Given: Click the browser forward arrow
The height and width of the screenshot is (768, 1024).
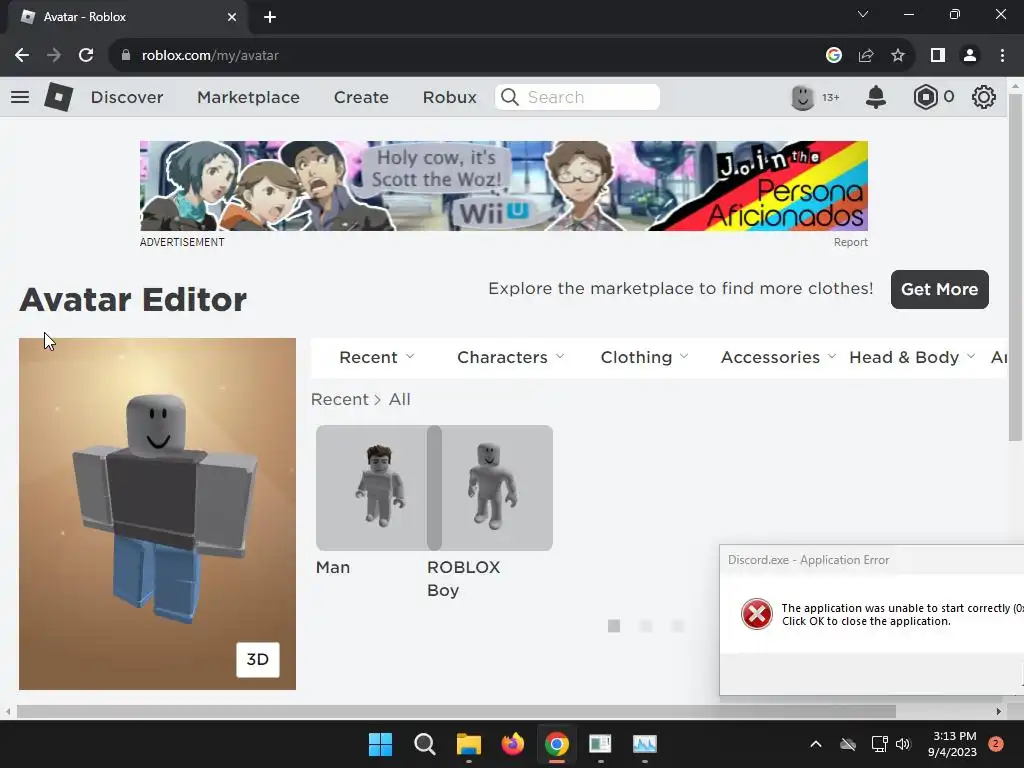Looking at the screenshot, I should click(54, 56).
